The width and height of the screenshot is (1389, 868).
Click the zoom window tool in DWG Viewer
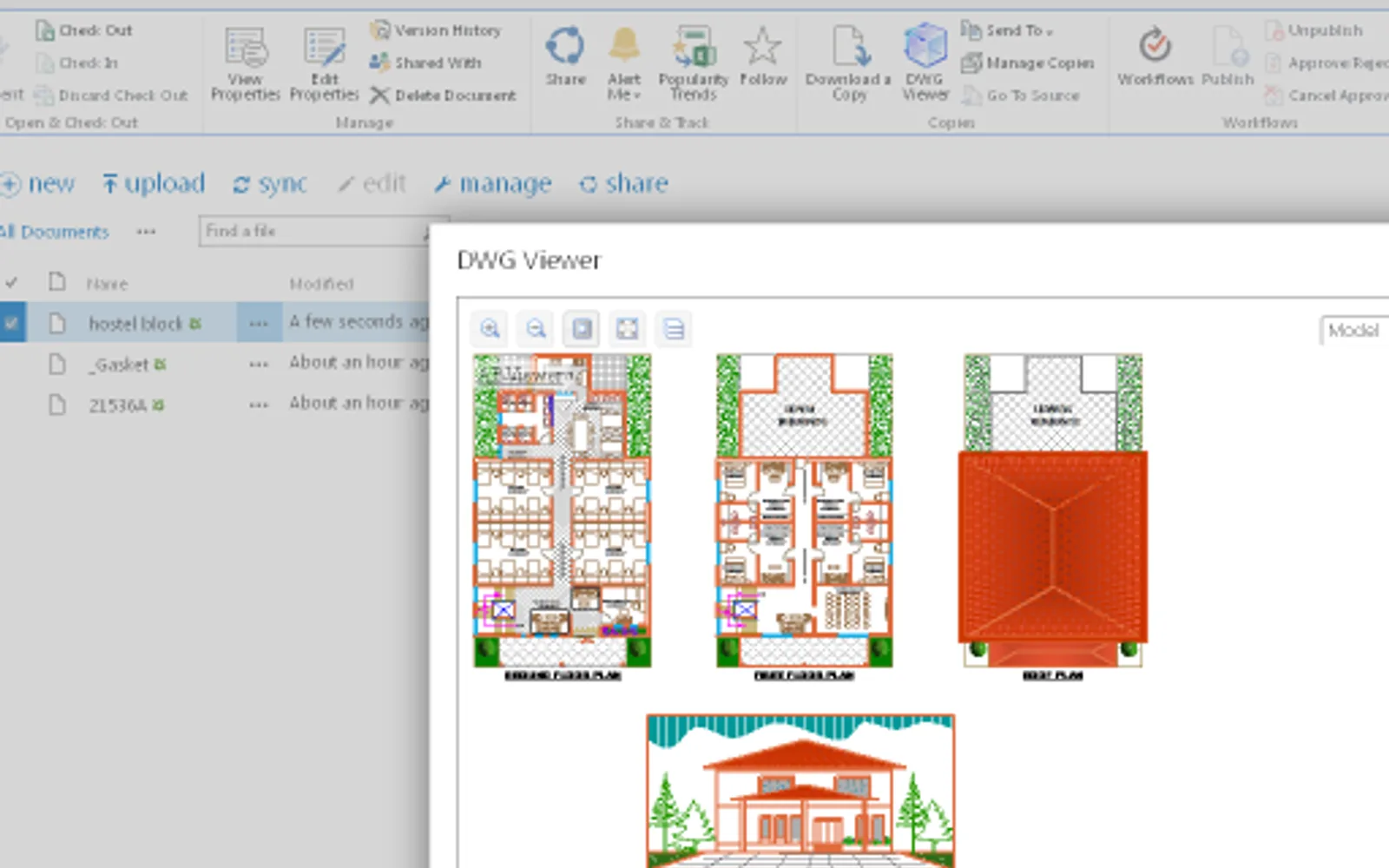pyautogui.click(x=582, y=329)
